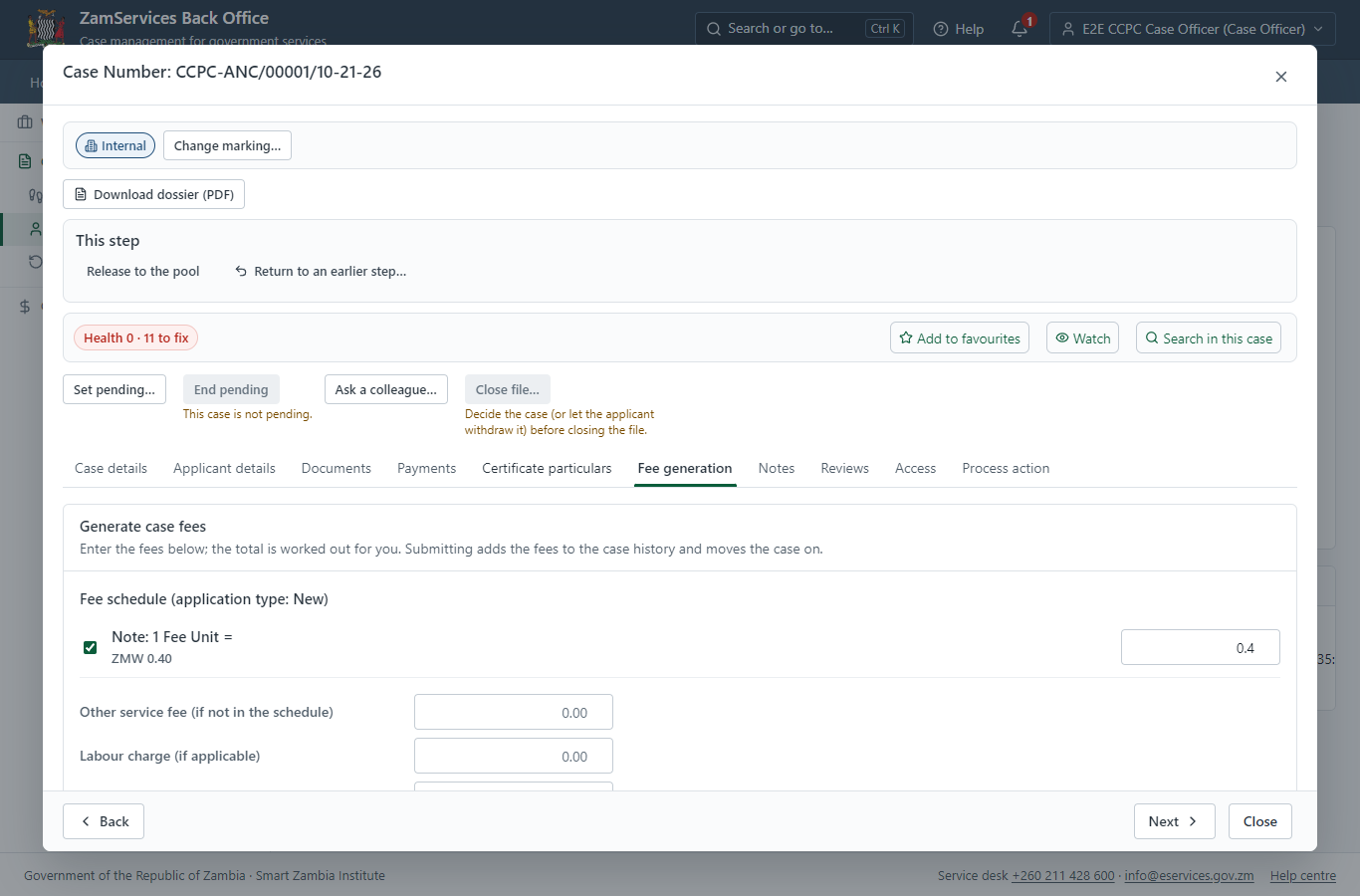Click the Labour charge amount field

514,756
